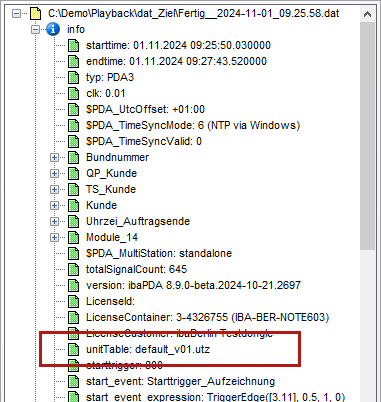Click the yellow dat file icon

point(35,13)
